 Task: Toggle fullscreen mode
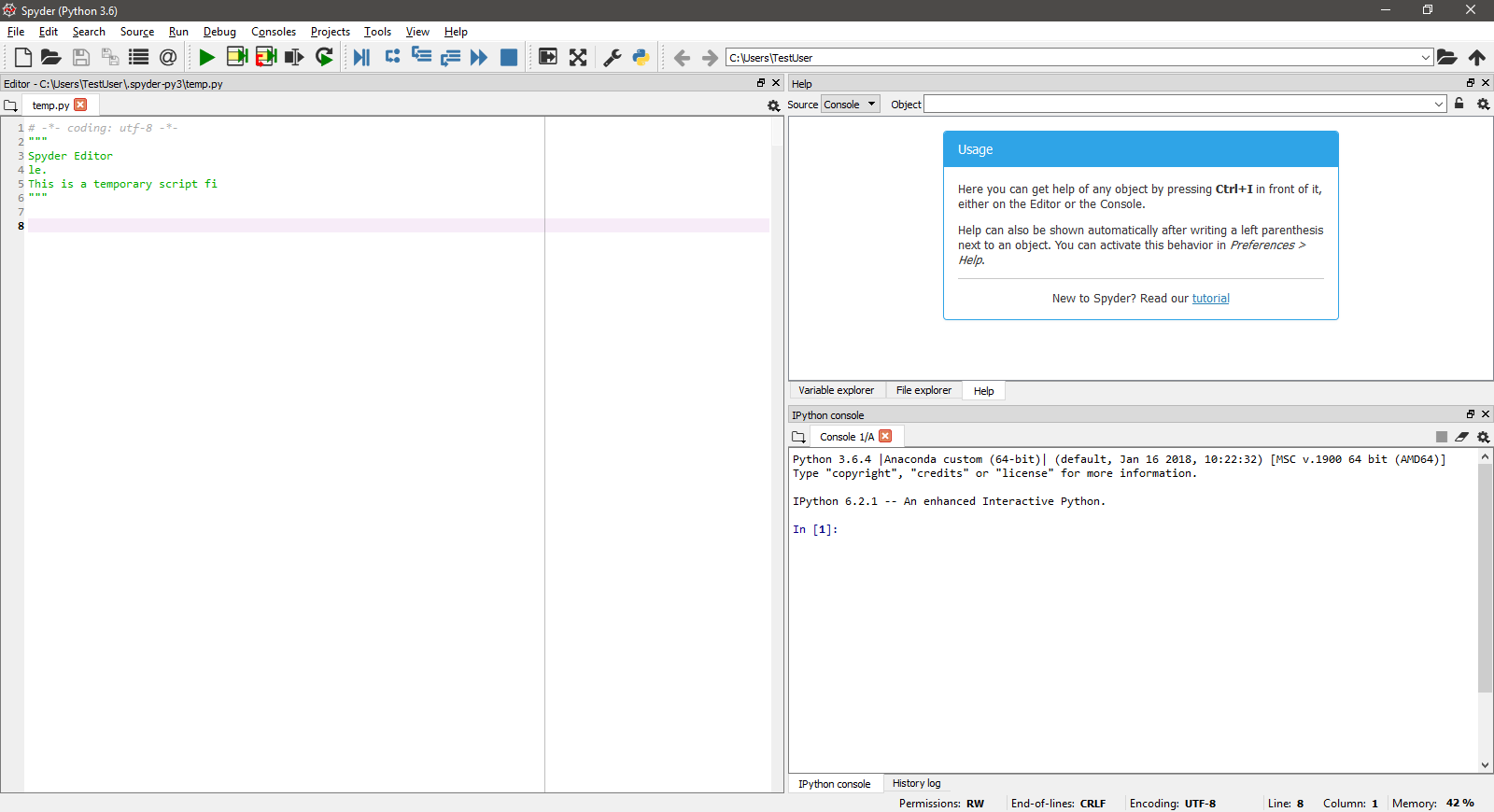click(578, 57)
